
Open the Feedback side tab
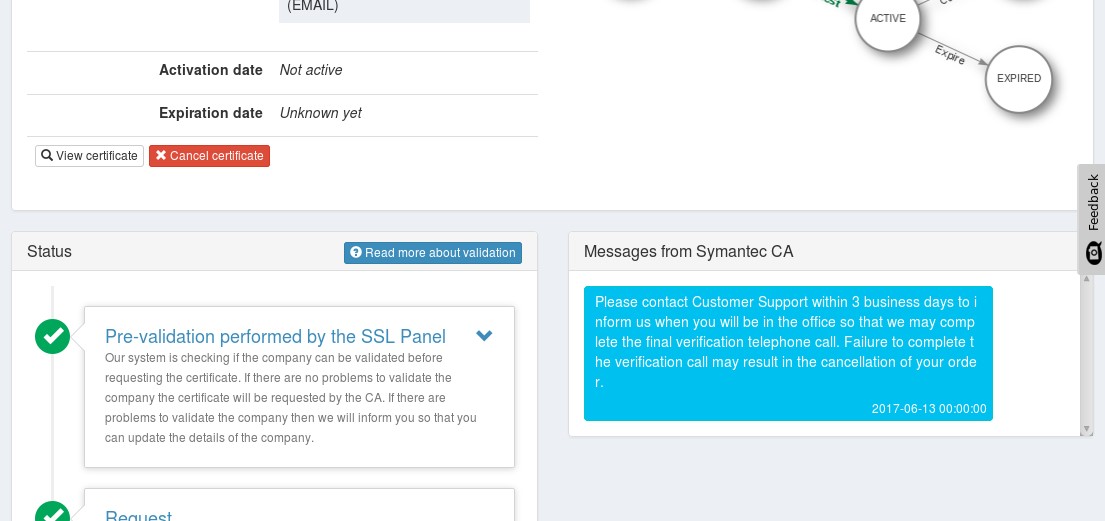pyautogui.click(x=1092, y=219)
